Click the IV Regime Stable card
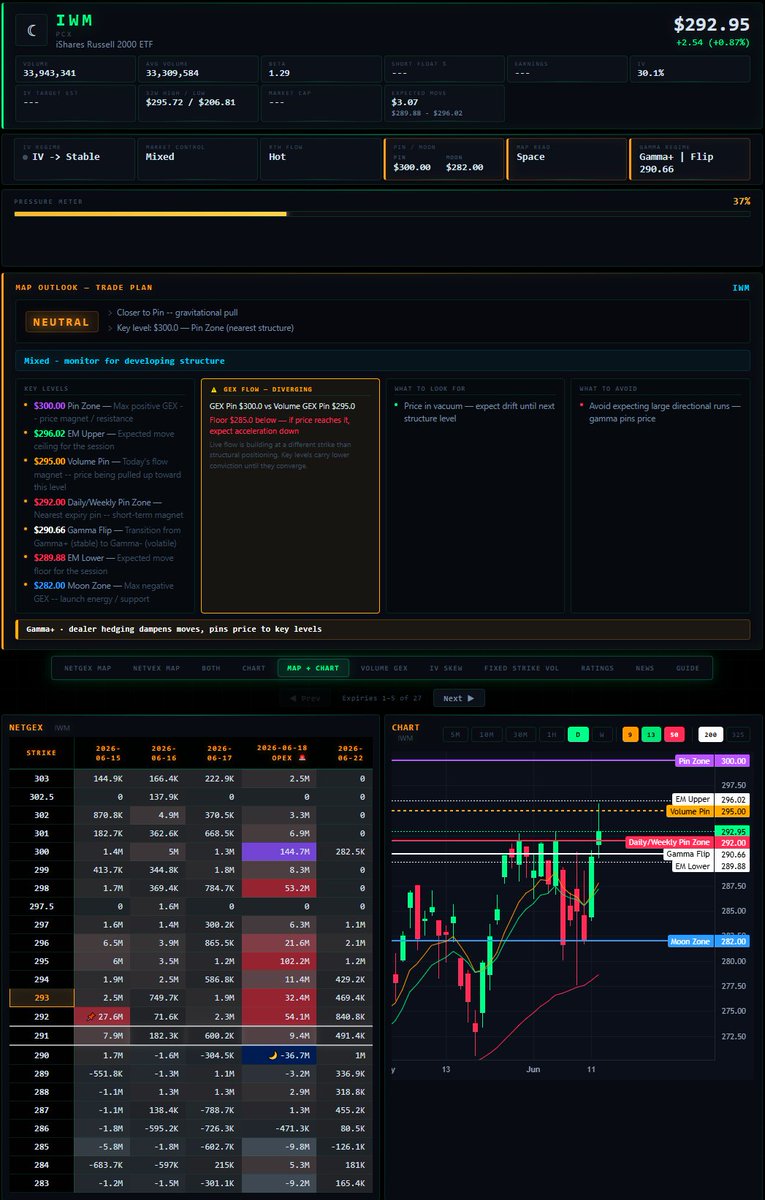The height and width of the screenshot is (1200, 765). [x=75, y=159]
